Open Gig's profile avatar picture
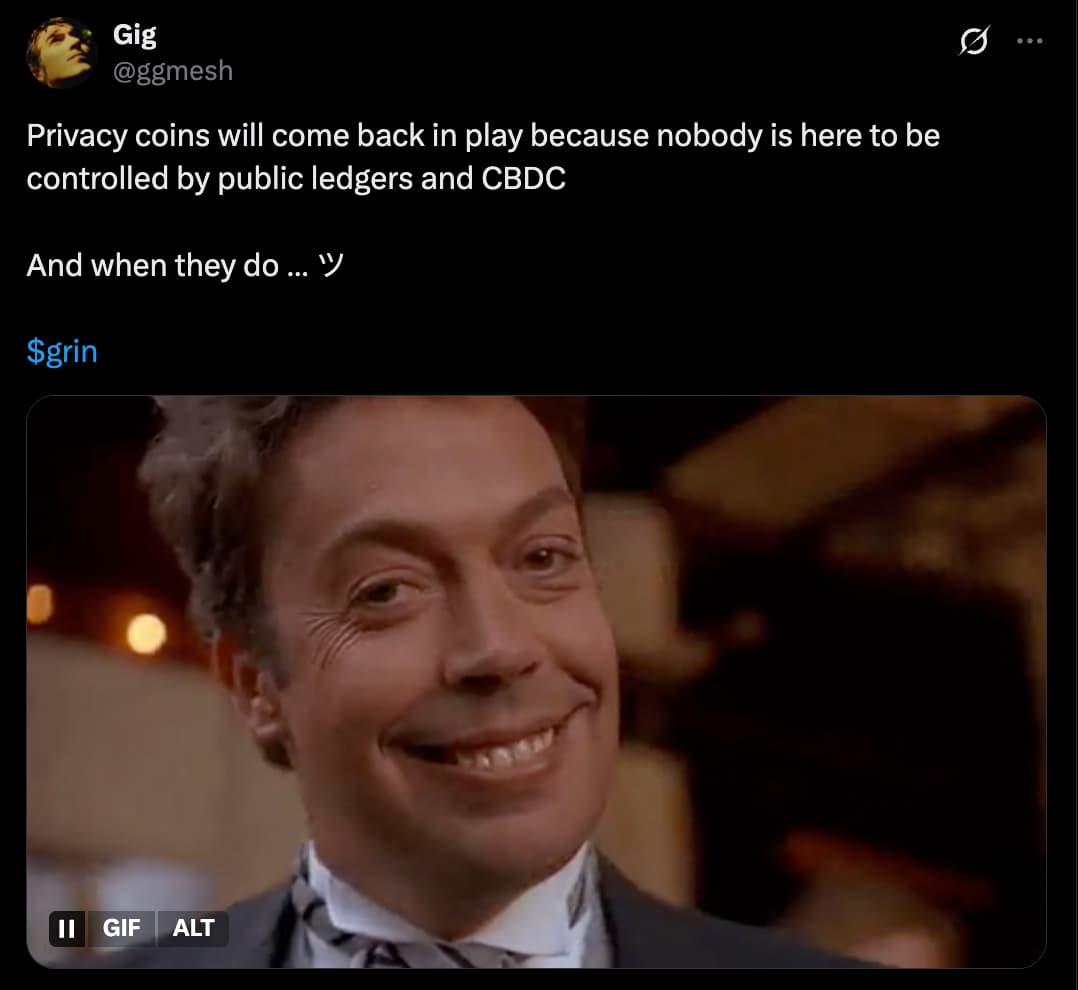 (60, 53)
